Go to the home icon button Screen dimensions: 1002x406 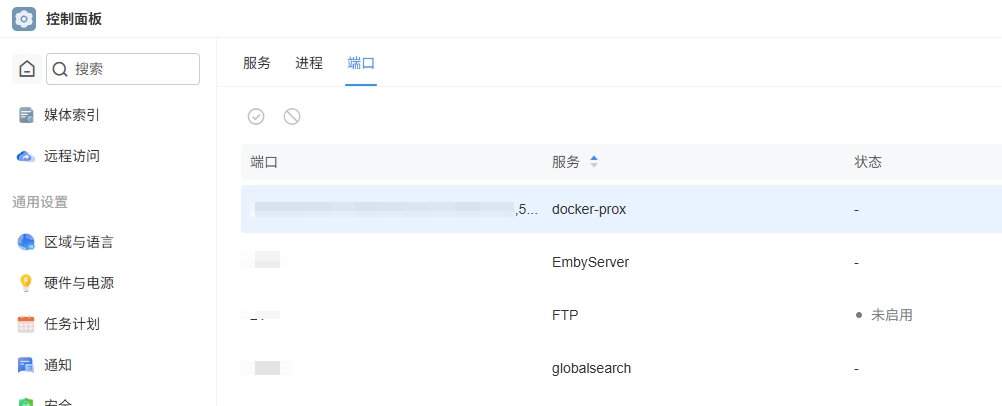27,69
